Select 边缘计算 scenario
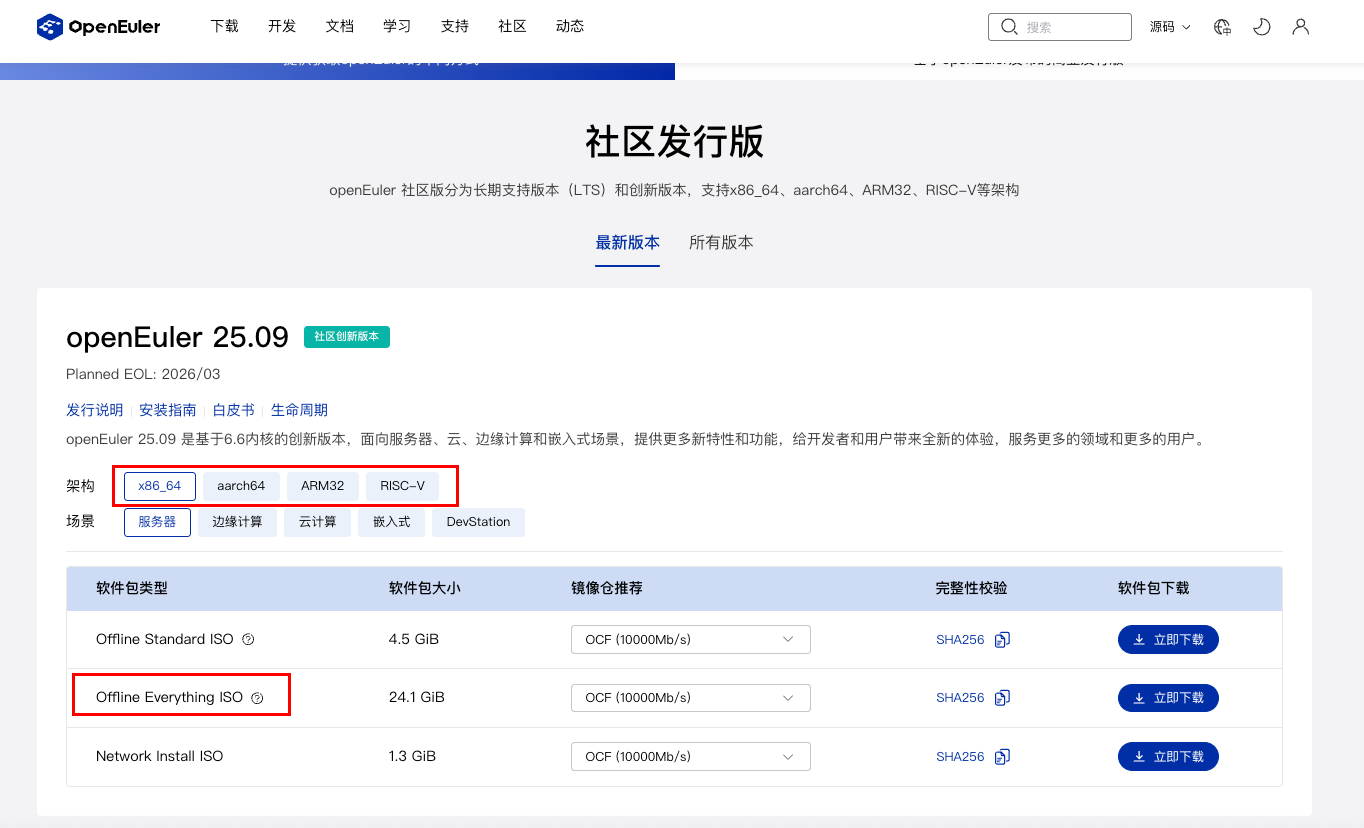This screenshot has width=1364, height=828. [x=237, y=522]
